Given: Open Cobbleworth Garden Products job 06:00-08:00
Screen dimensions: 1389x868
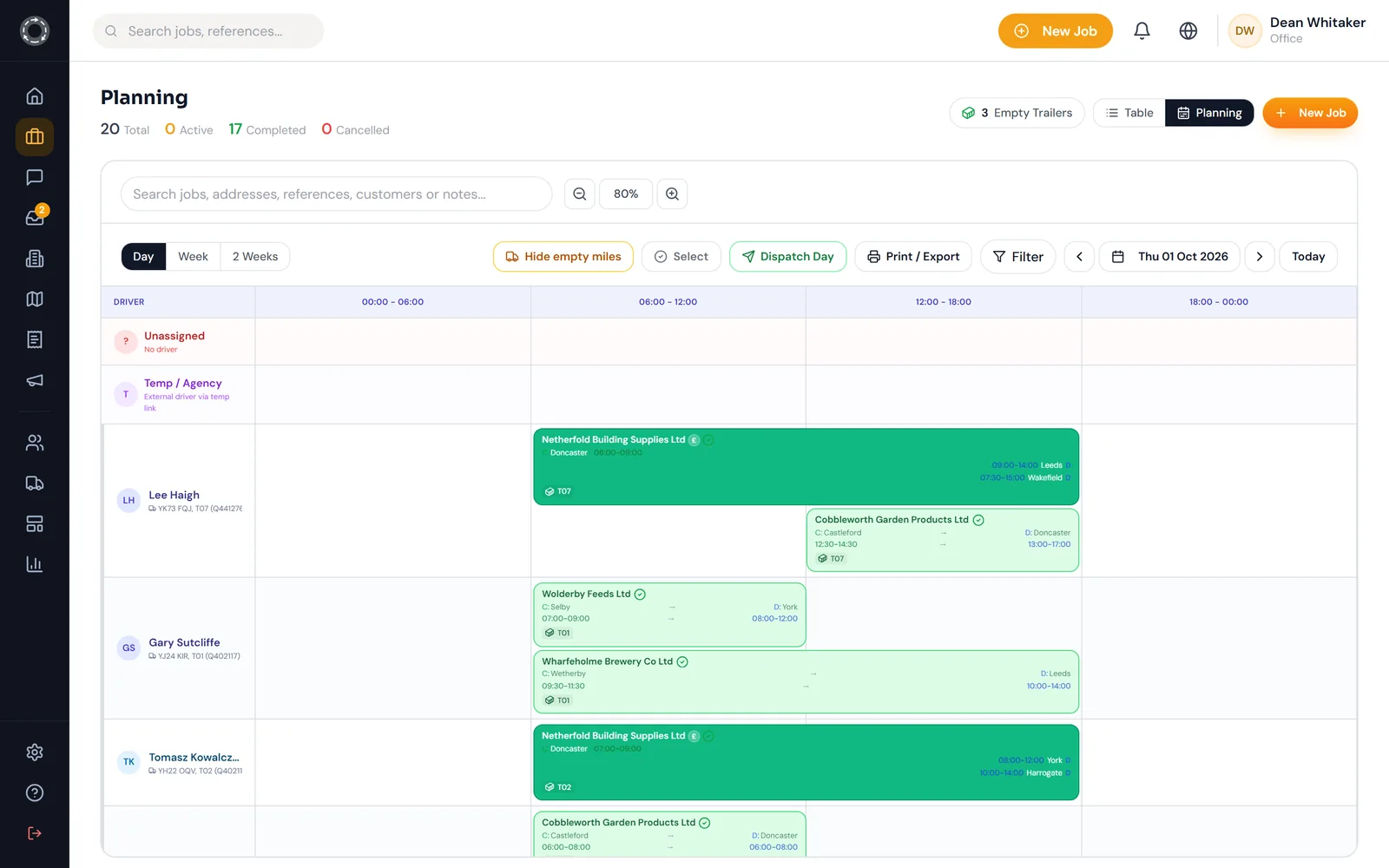Looking at the screenshot, I should [x=669, y=834].
